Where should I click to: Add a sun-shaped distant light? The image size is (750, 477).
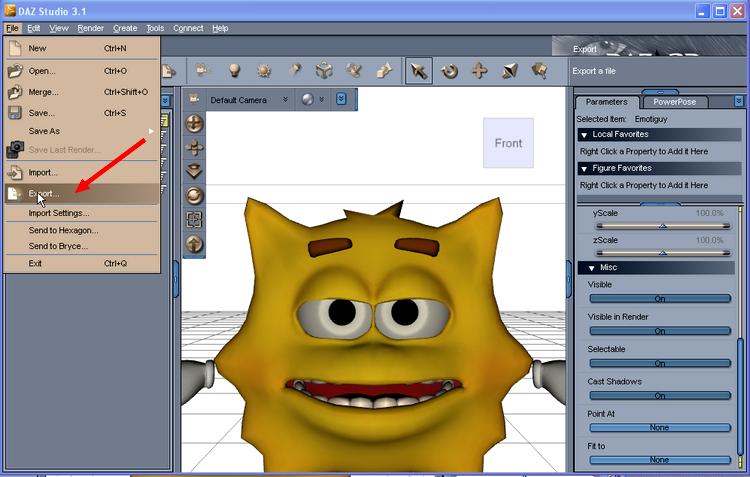click(264, 71)
